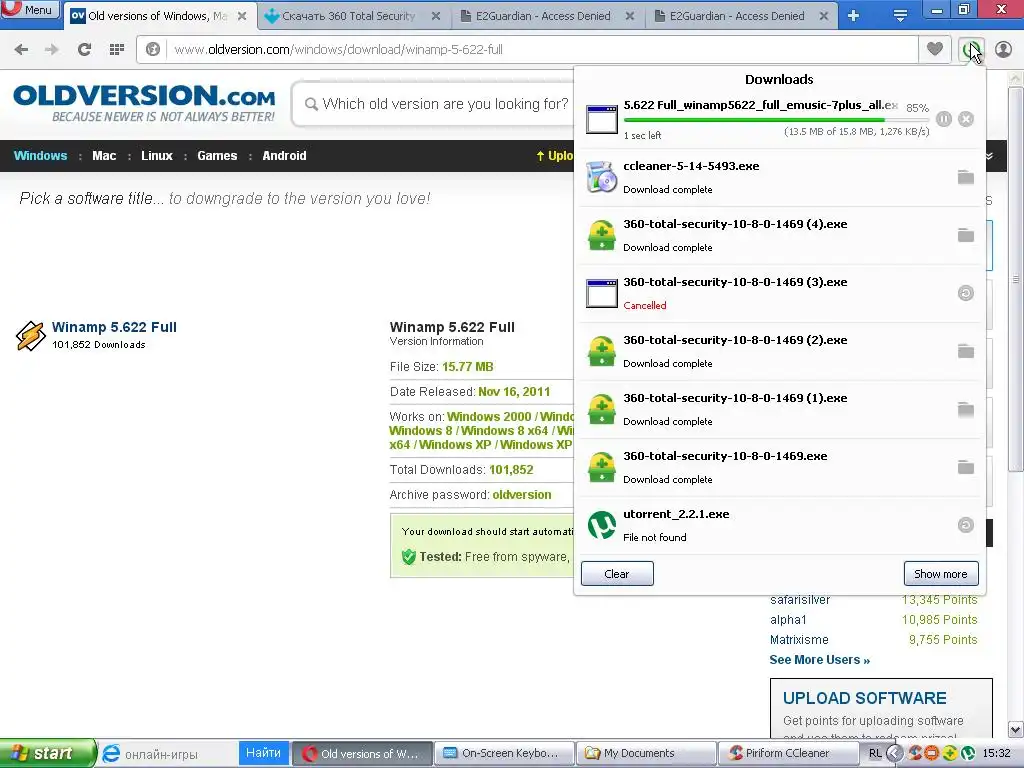Open the Opera Menu button
Image resolution: width=1024 pixels, height=768 pixels.
pos(30,10)
